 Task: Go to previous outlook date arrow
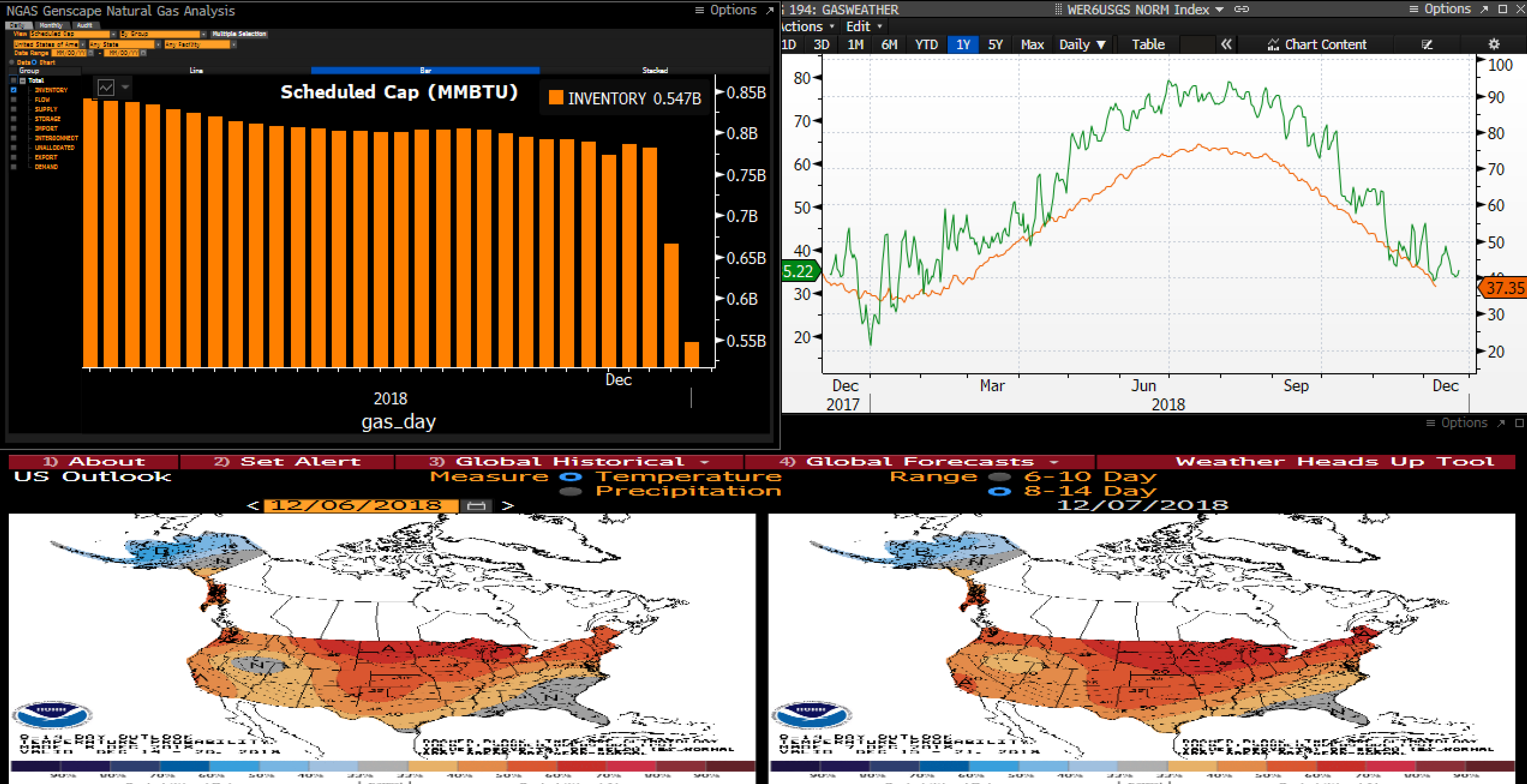pyautogui.click(x=253, y=506)
